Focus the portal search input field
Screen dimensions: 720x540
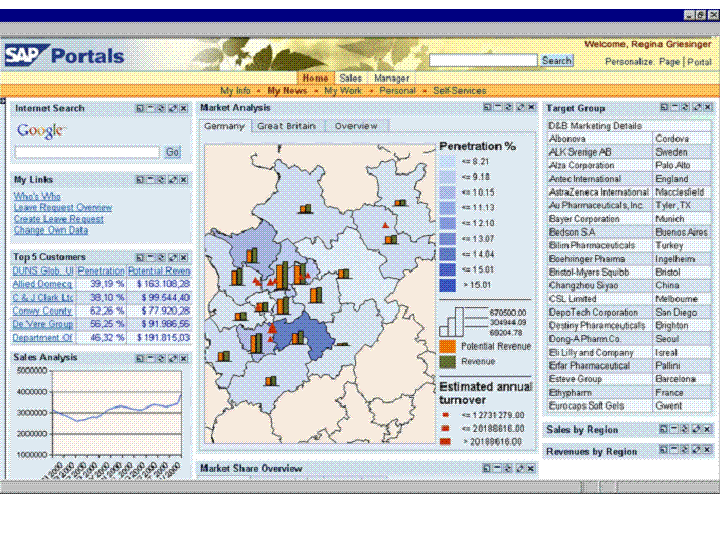(483, 60)
